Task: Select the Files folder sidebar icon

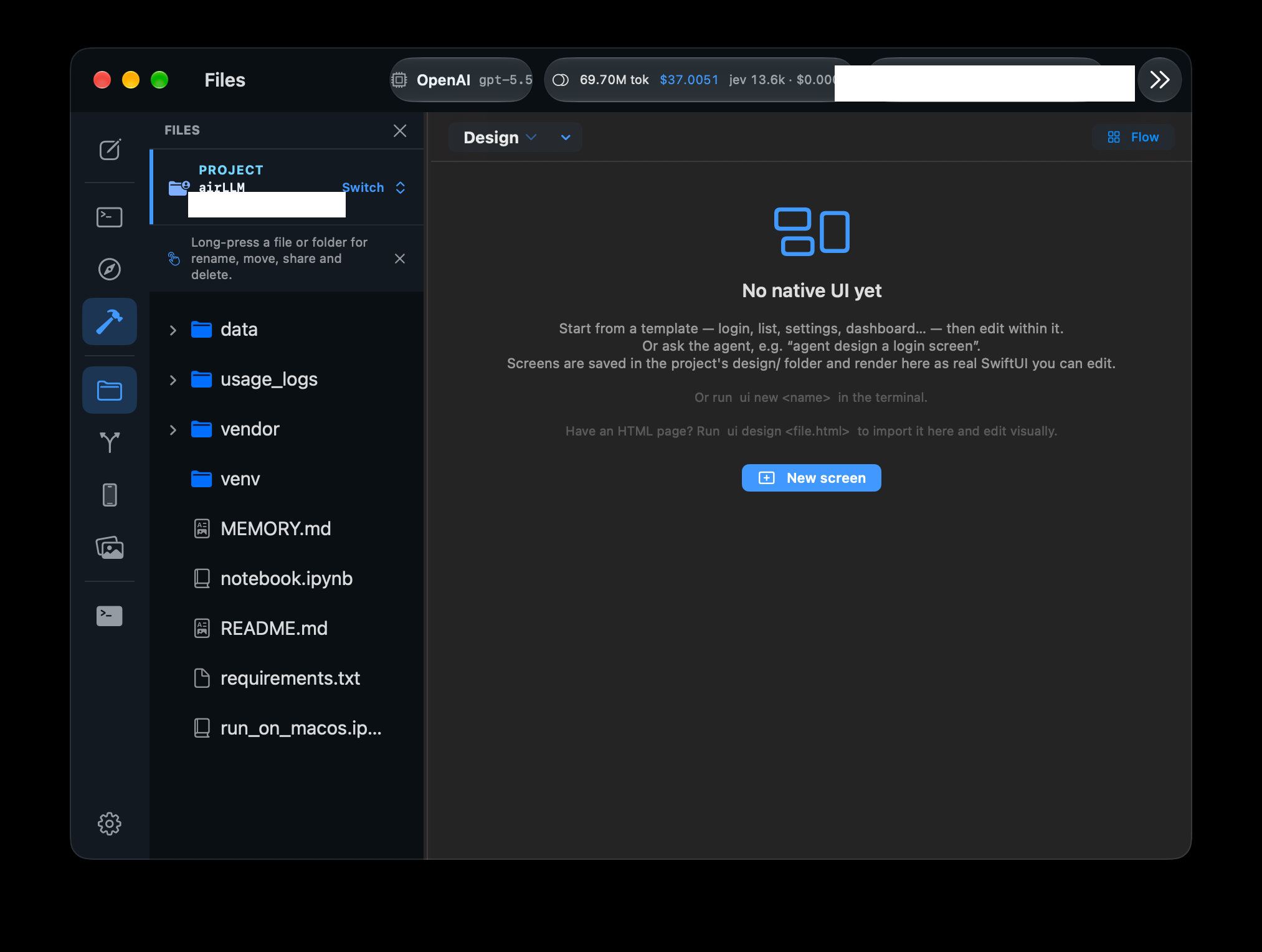Action: pos(110,391)
